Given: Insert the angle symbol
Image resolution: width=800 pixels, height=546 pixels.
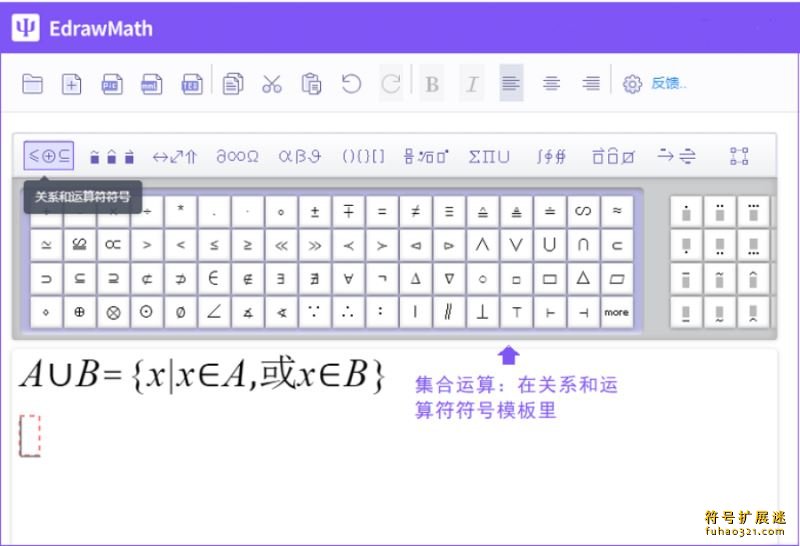Looking at the screenshot, I should click(214, 312).
